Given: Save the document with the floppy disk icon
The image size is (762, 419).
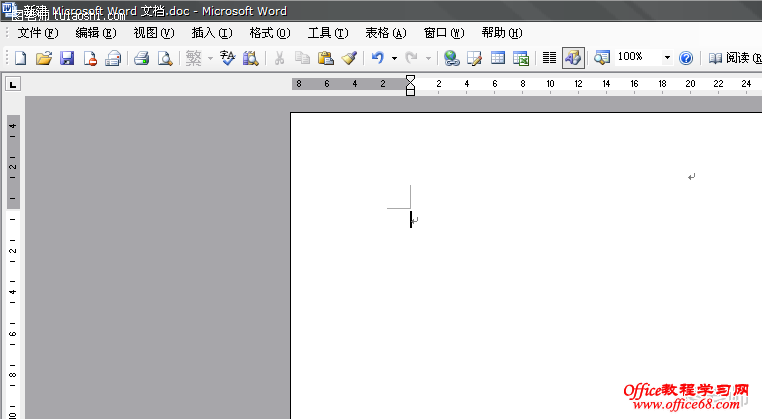Looking at the screenshot, I should (66, 58).
